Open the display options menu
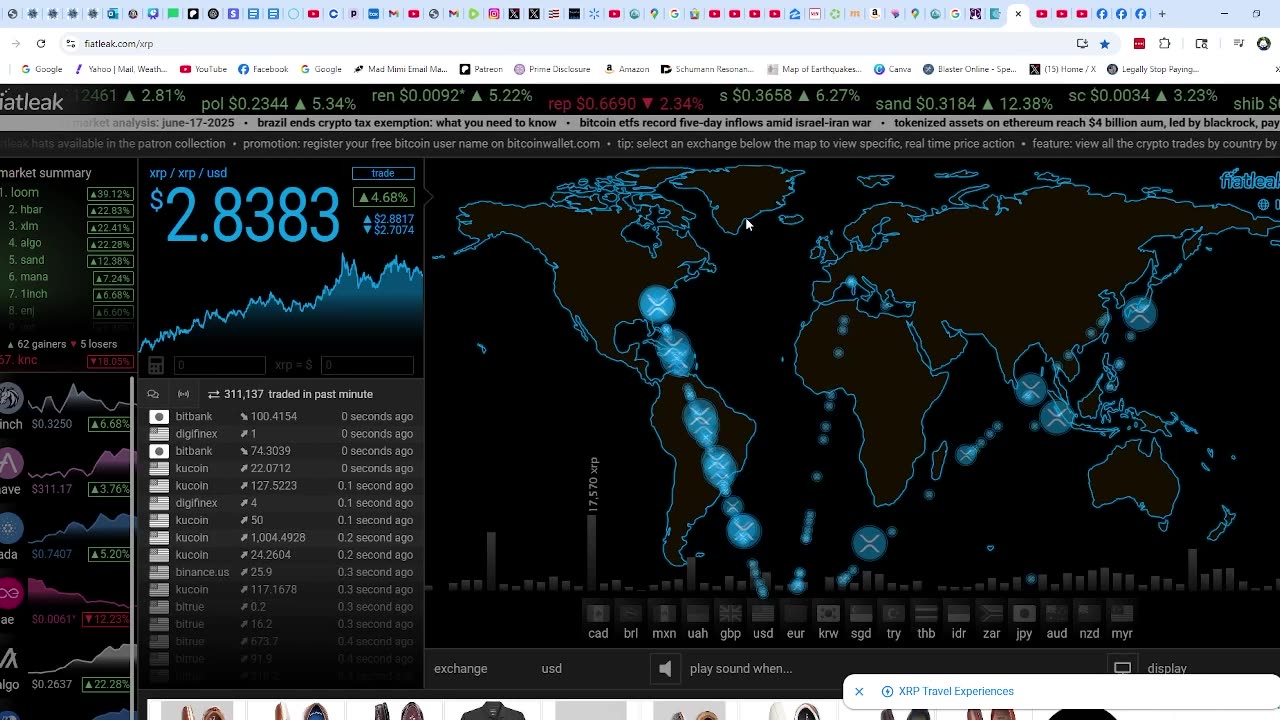Screen dimensions: 1280x720 (1167, 669)
